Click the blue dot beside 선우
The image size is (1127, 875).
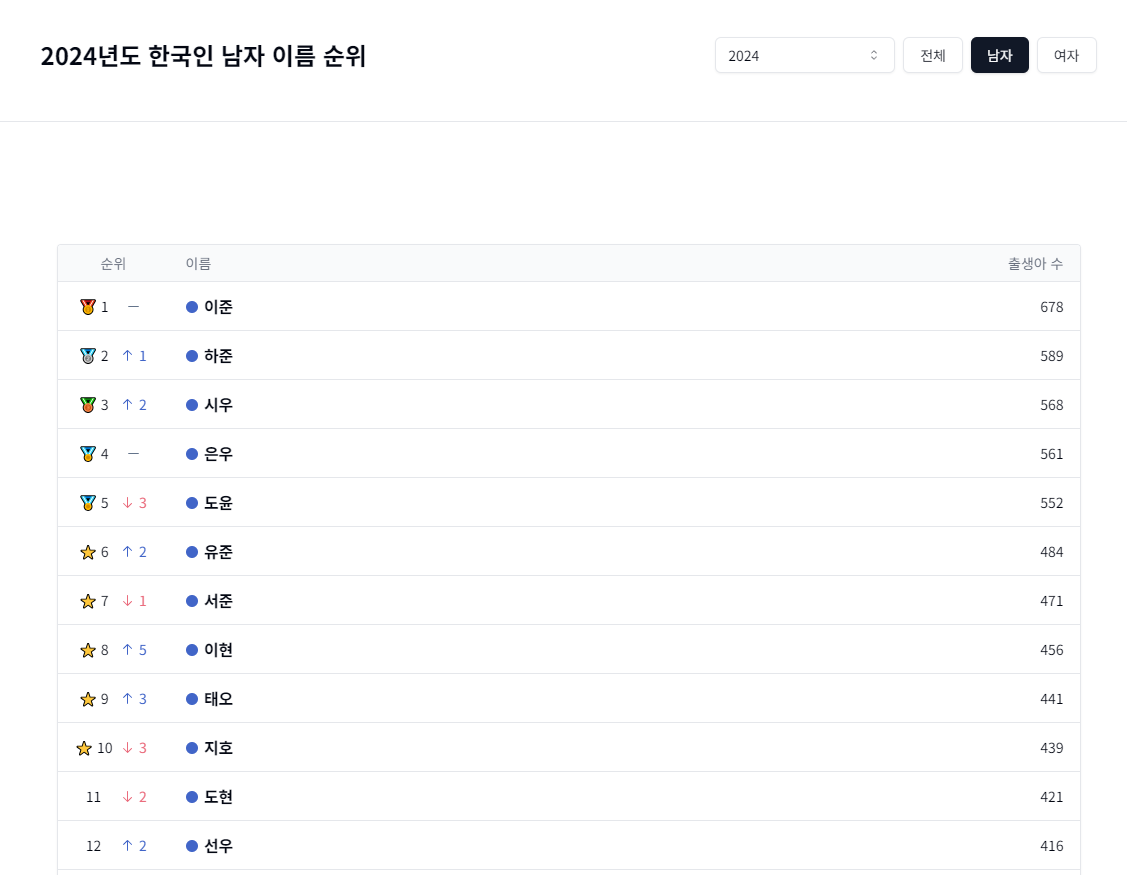(x=192, y=846)
